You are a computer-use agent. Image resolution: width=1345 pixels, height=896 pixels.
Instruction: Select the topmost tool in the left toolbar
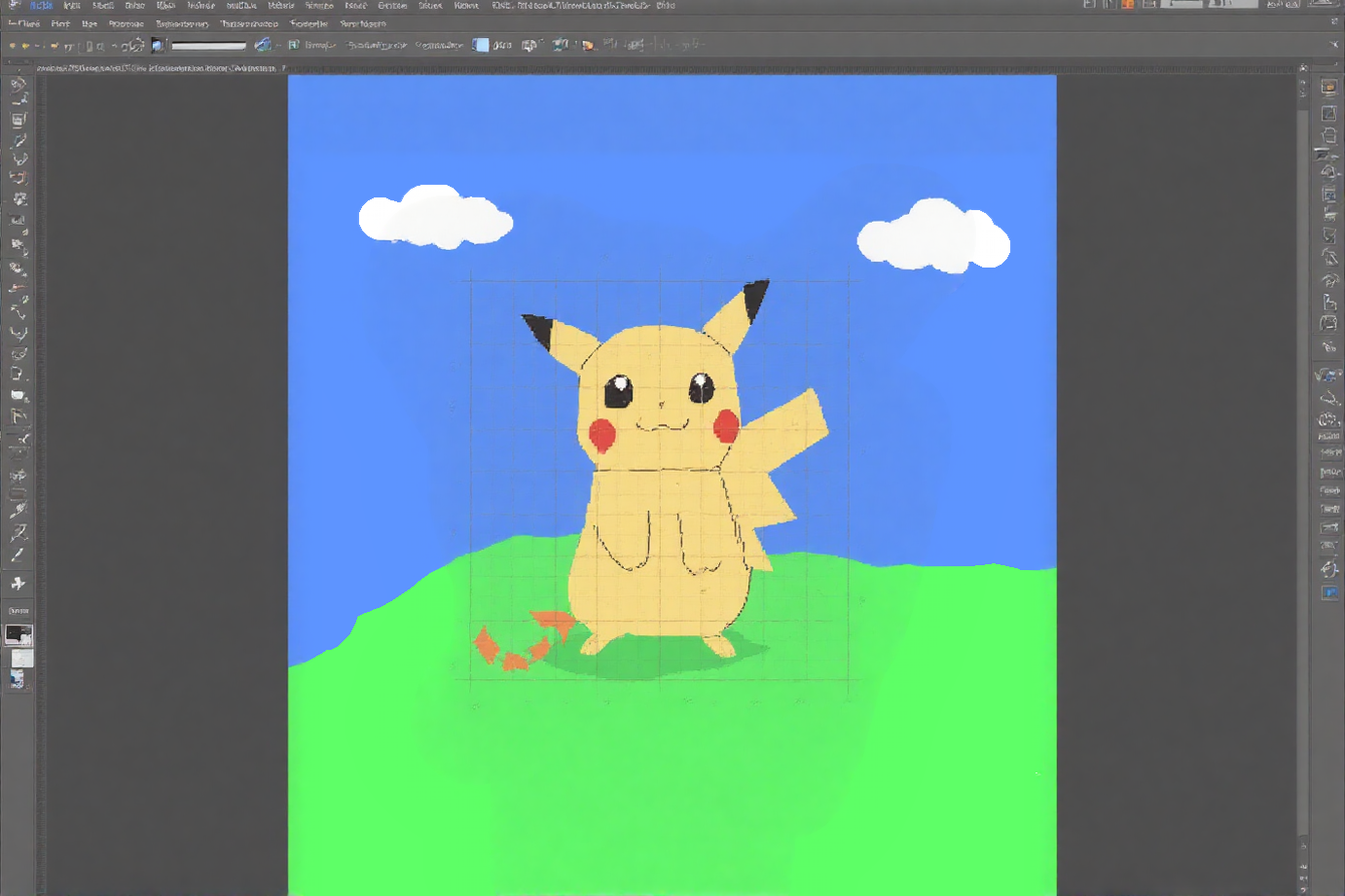click(x=18, y=84)
